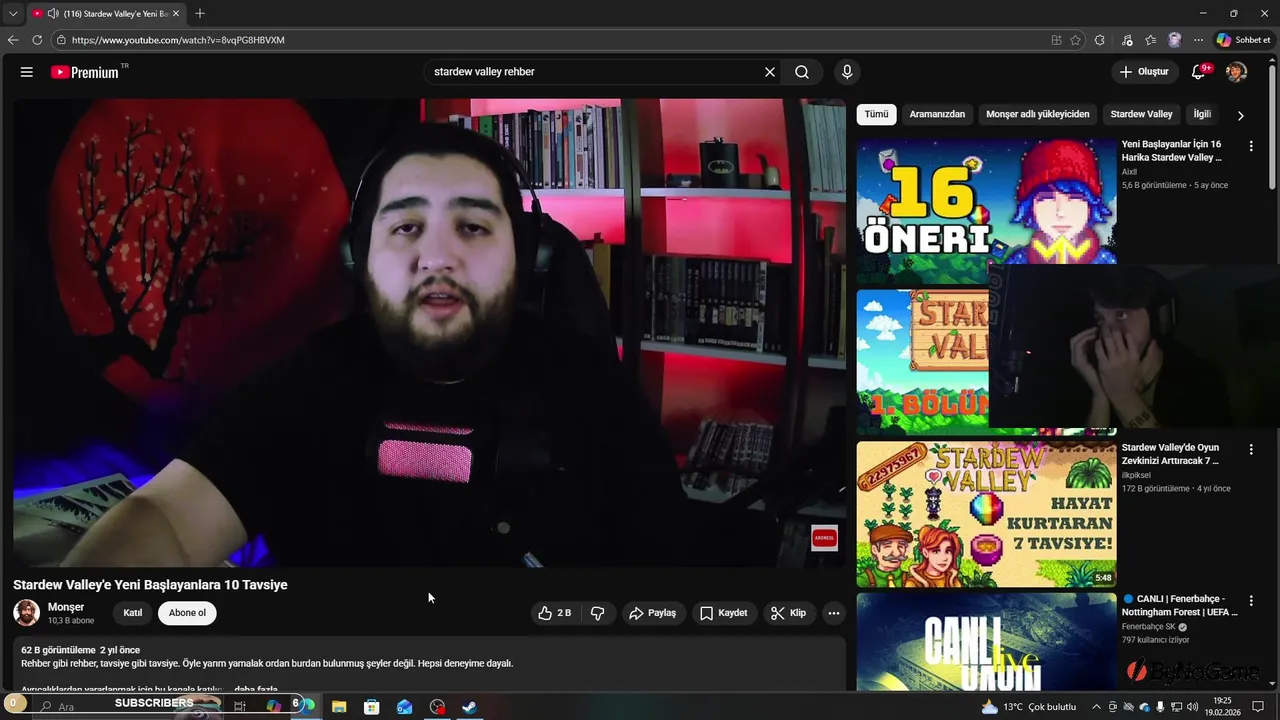Open the Oluştur create menu
Screen dimensions: 1280x720
pyautogui.click(x=1144, y=72)
